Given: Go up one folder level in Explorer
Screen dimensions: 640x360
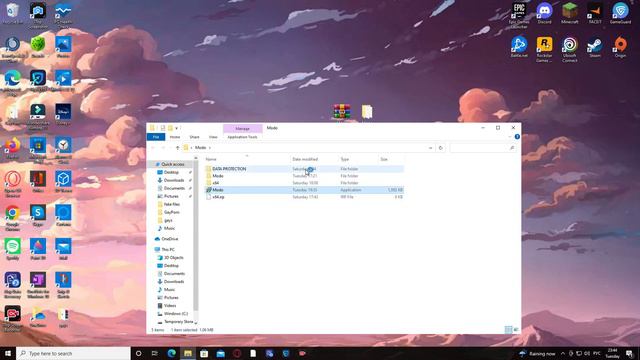Looking at the screenshot, I should 177,148.
